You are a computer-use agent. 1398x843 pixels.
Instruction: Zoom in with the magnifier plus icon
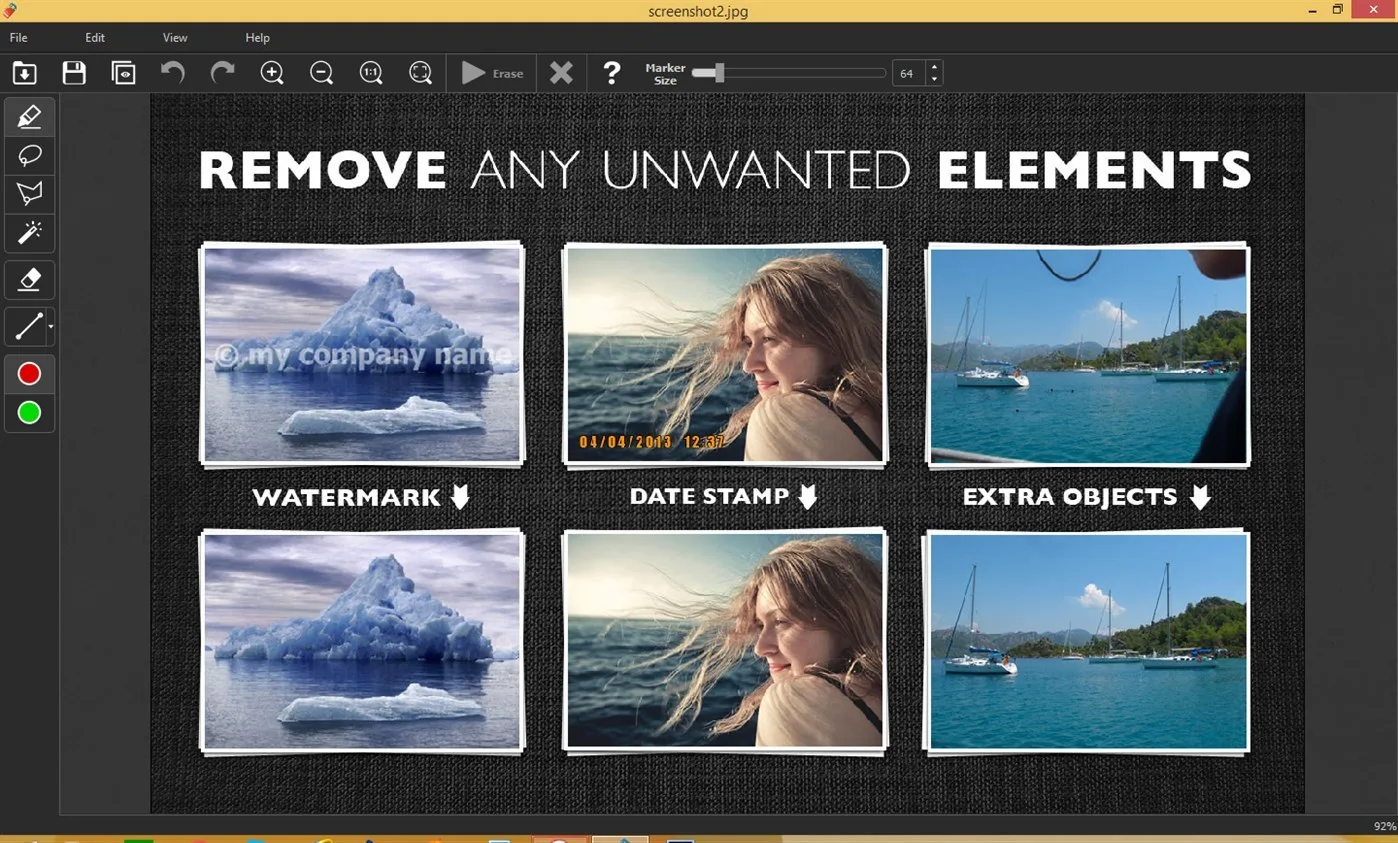tap(272, 73)
